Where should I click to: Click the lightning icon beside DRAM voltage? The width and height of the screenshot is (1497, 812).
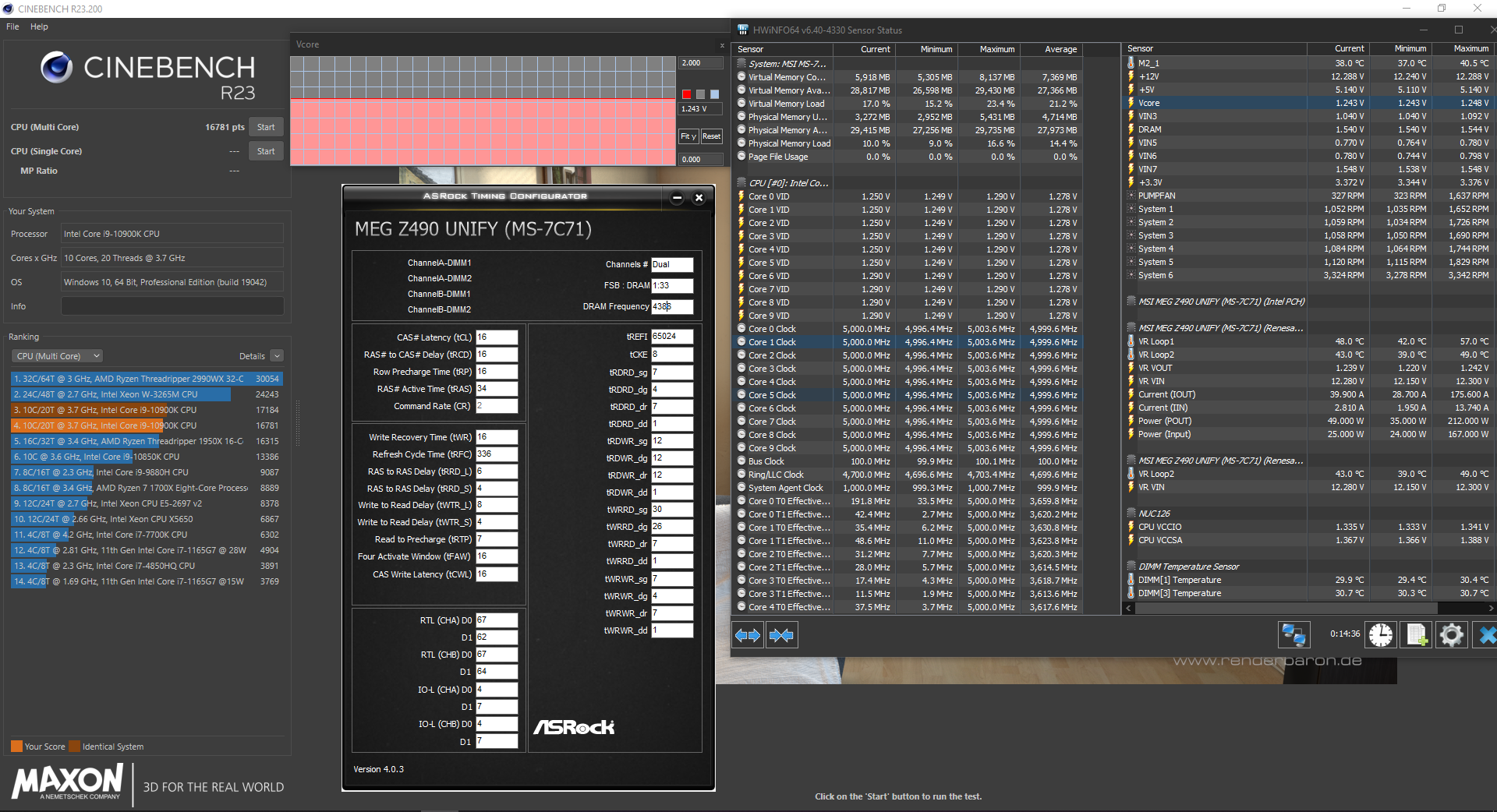(x=1131, y=129)
